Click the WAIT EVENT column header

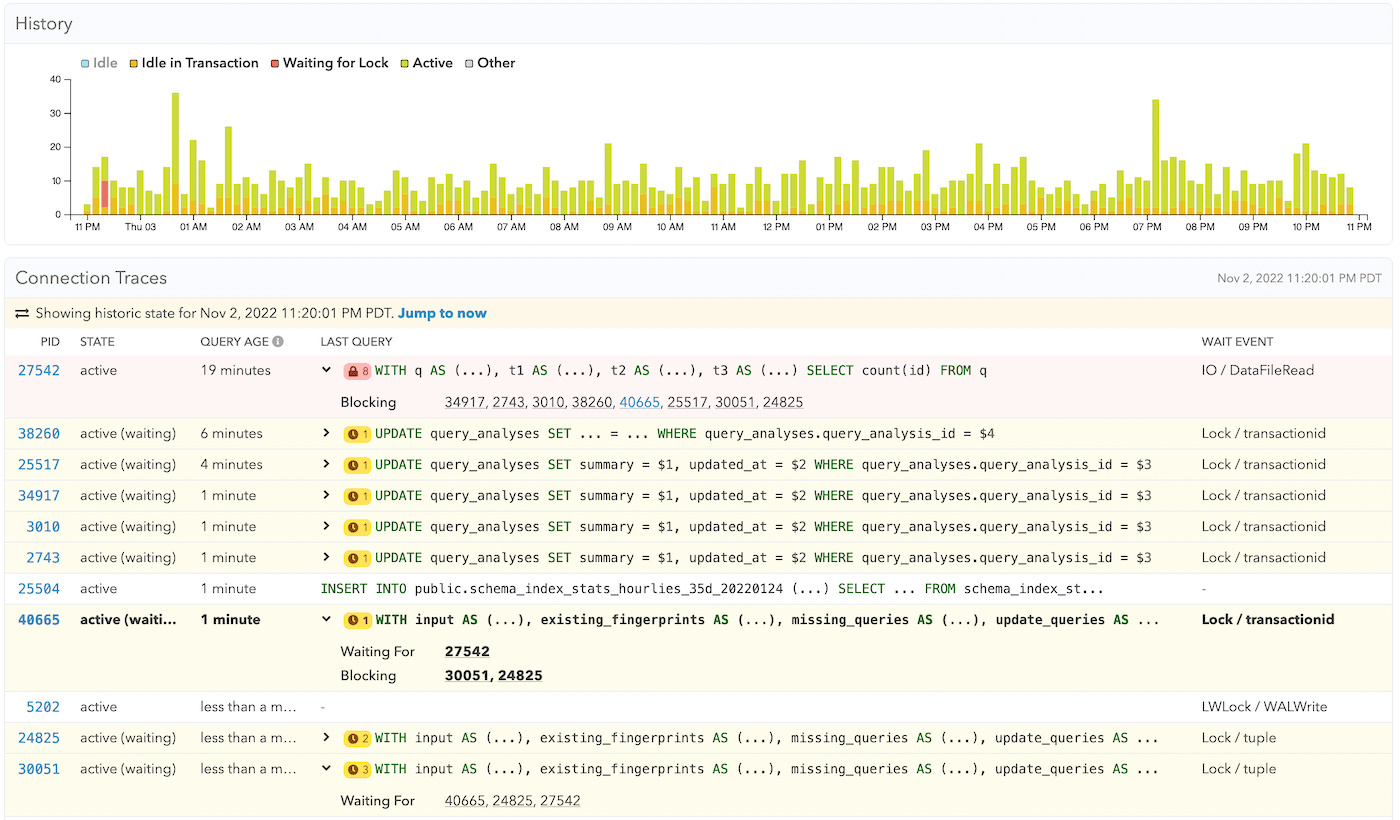click(x=1237, y=341)
